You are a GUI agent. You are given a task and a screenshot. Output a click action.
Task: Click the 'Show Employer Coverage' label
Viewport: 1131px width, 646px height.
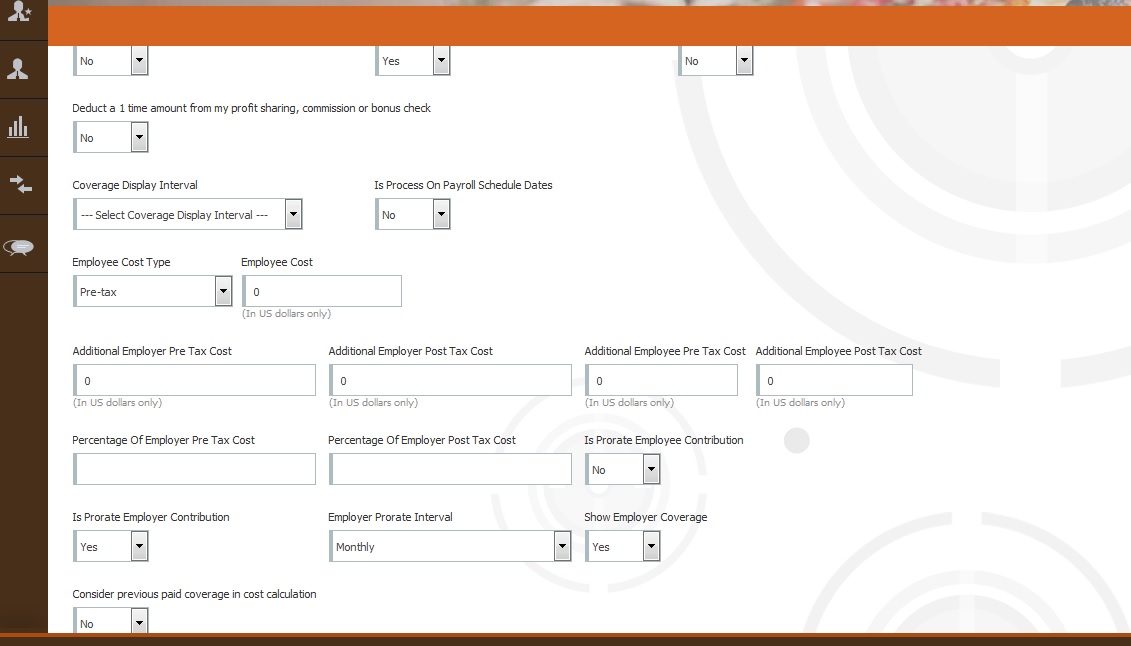[x=646, y=517]
